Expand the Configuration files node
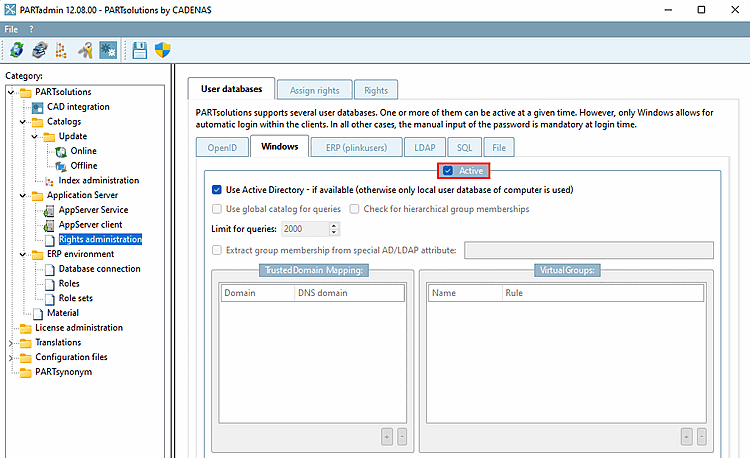Viewport: 750px width, 458px height. click(11, 358)
